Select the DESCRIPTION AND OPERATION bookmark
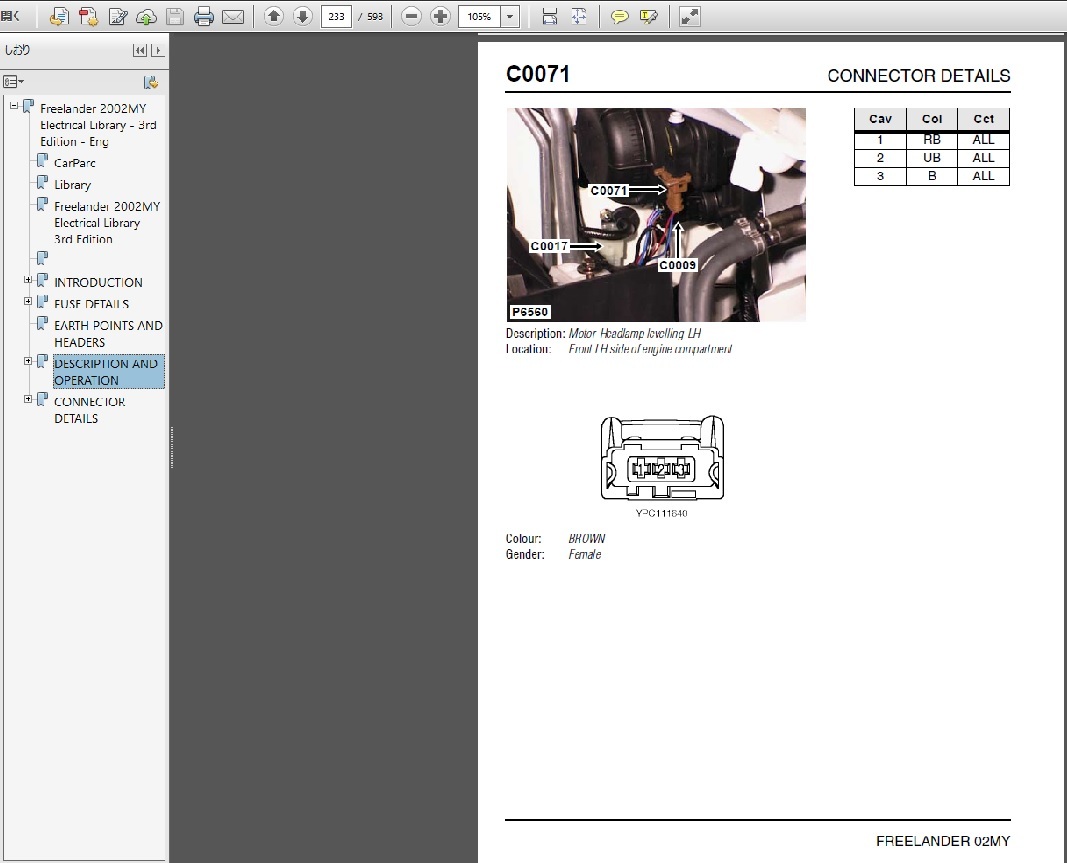 click(108, 372)
